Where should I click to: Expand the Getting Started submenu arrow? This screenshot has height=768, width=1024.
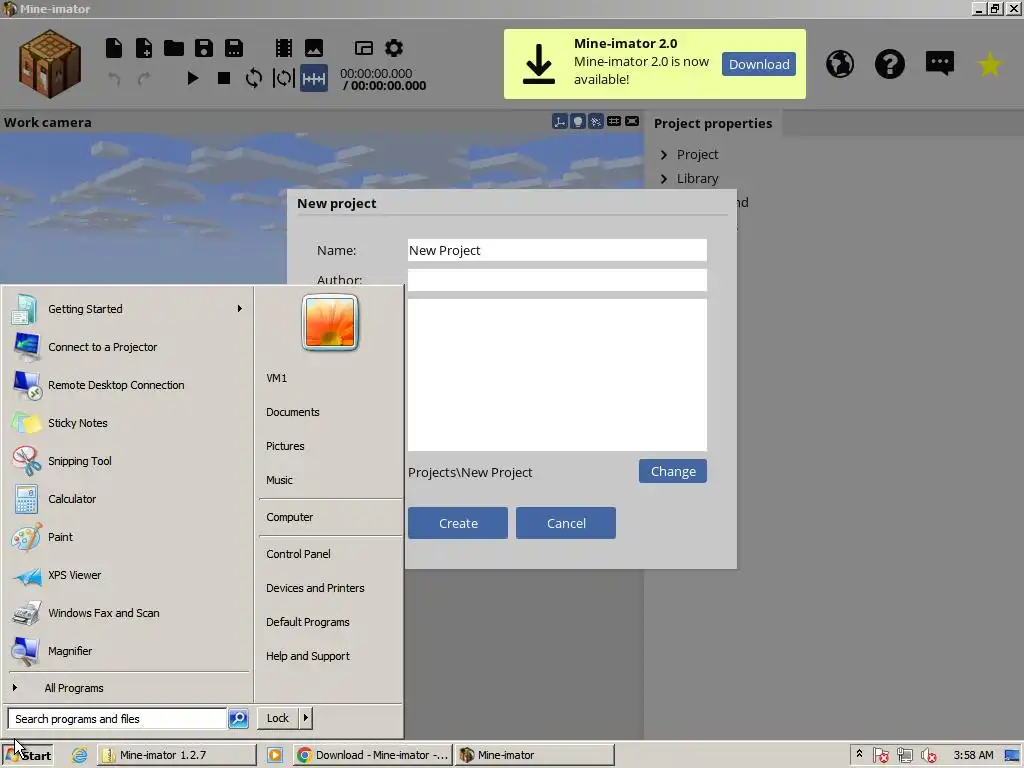click(x=240, y=308)
